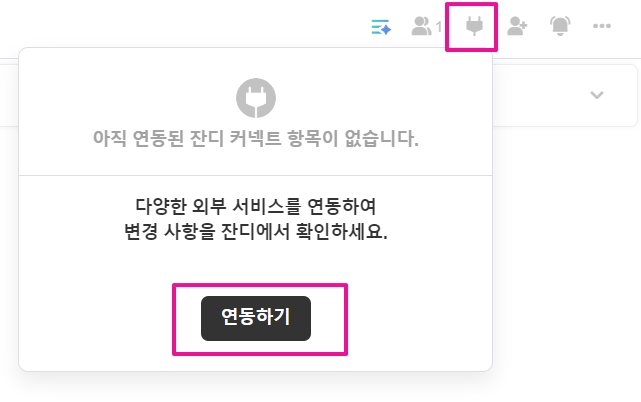The image size is (641, 402).
Task: Open the more options ellipsis menu
Action: (x=602, y=27)
